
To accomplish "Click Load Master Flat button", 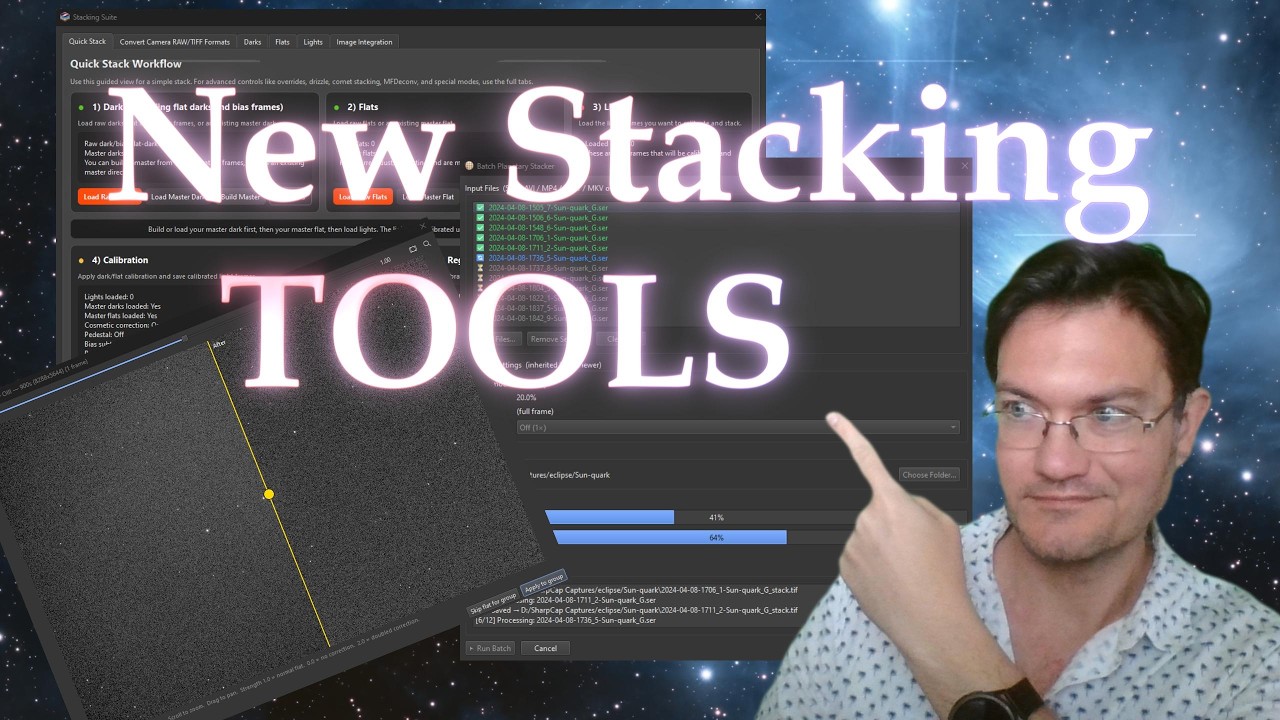I will tap(428, 197).
